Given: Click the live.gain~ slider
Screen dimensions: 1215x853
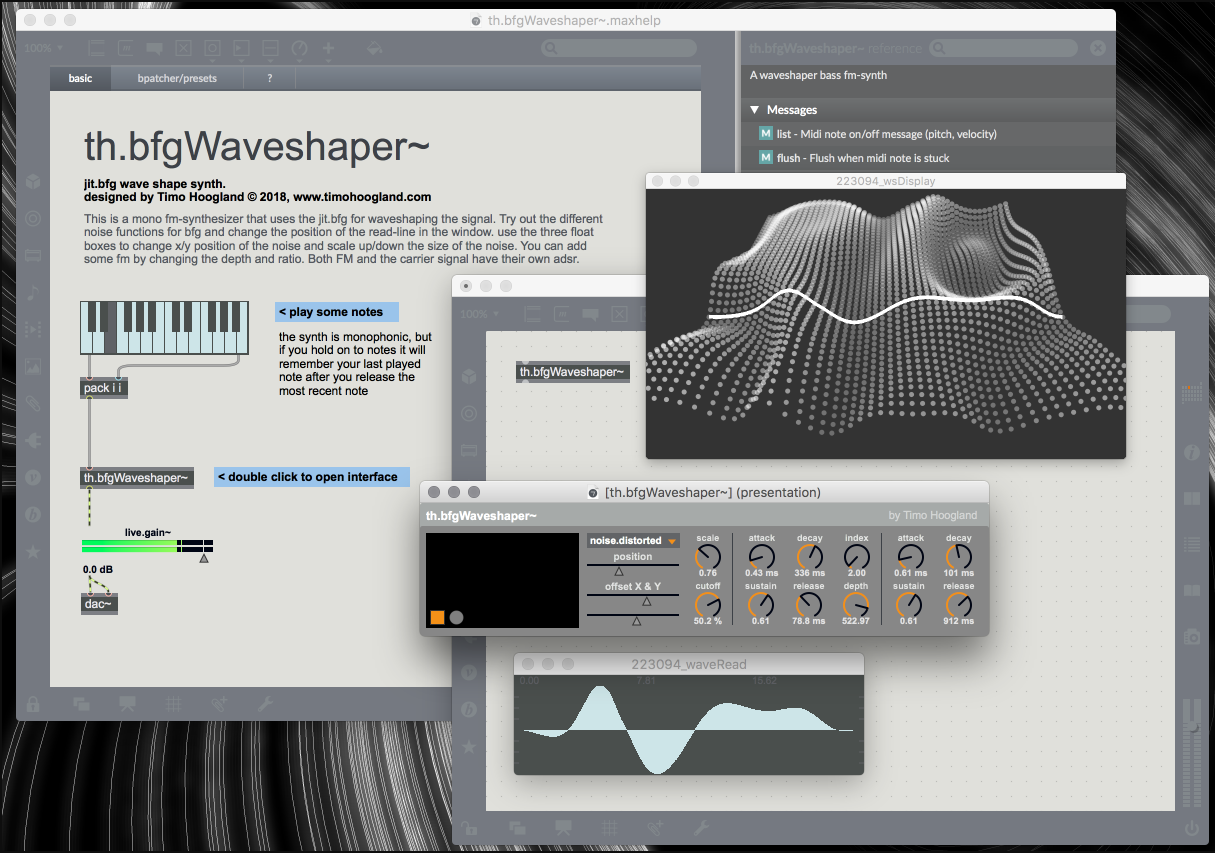Looking at the screenshot, I should click(x=148, y=546).
